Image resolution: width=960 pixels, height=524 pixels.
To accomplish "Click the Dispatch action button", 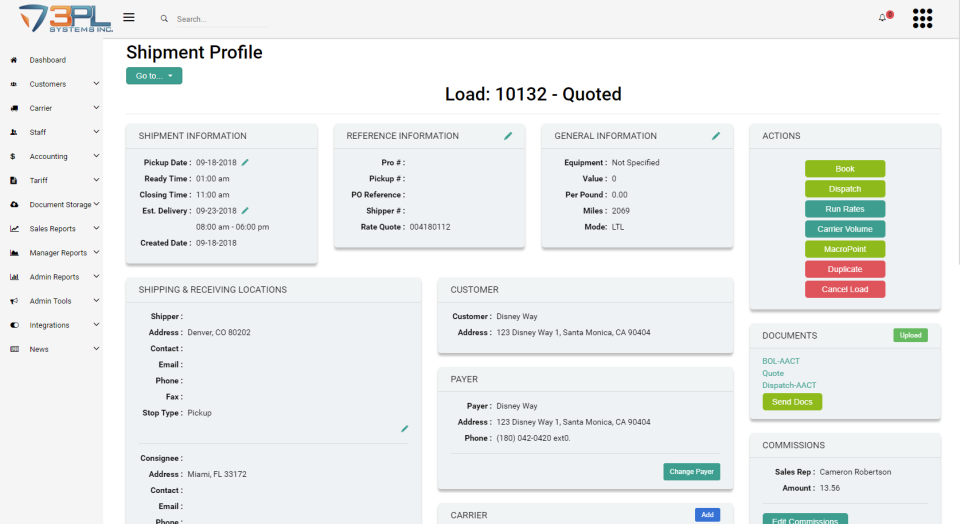I will coord(845,189).
